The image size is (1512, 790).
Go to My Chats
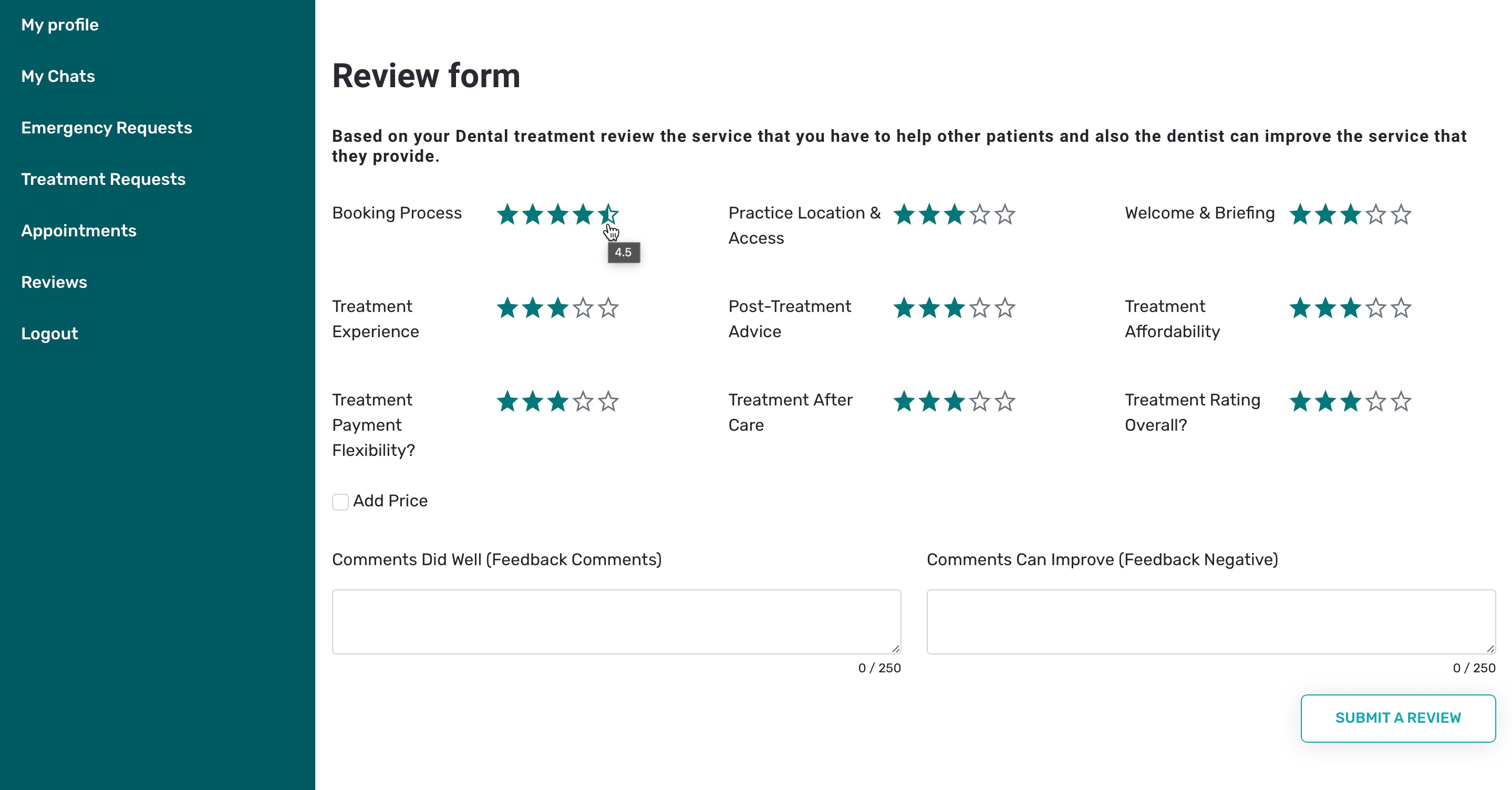(x=58, y=76)
